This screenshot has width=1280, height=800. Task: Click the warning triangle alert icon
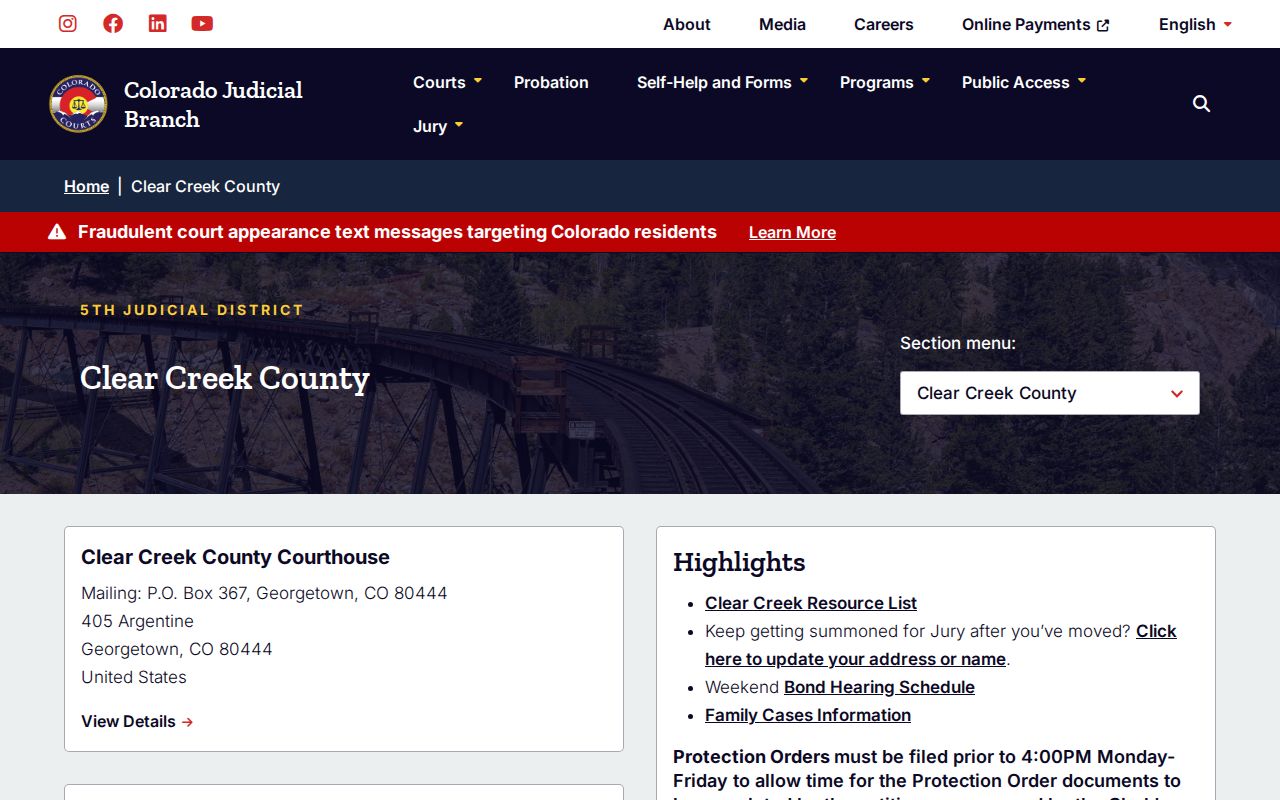pos(57,232)
